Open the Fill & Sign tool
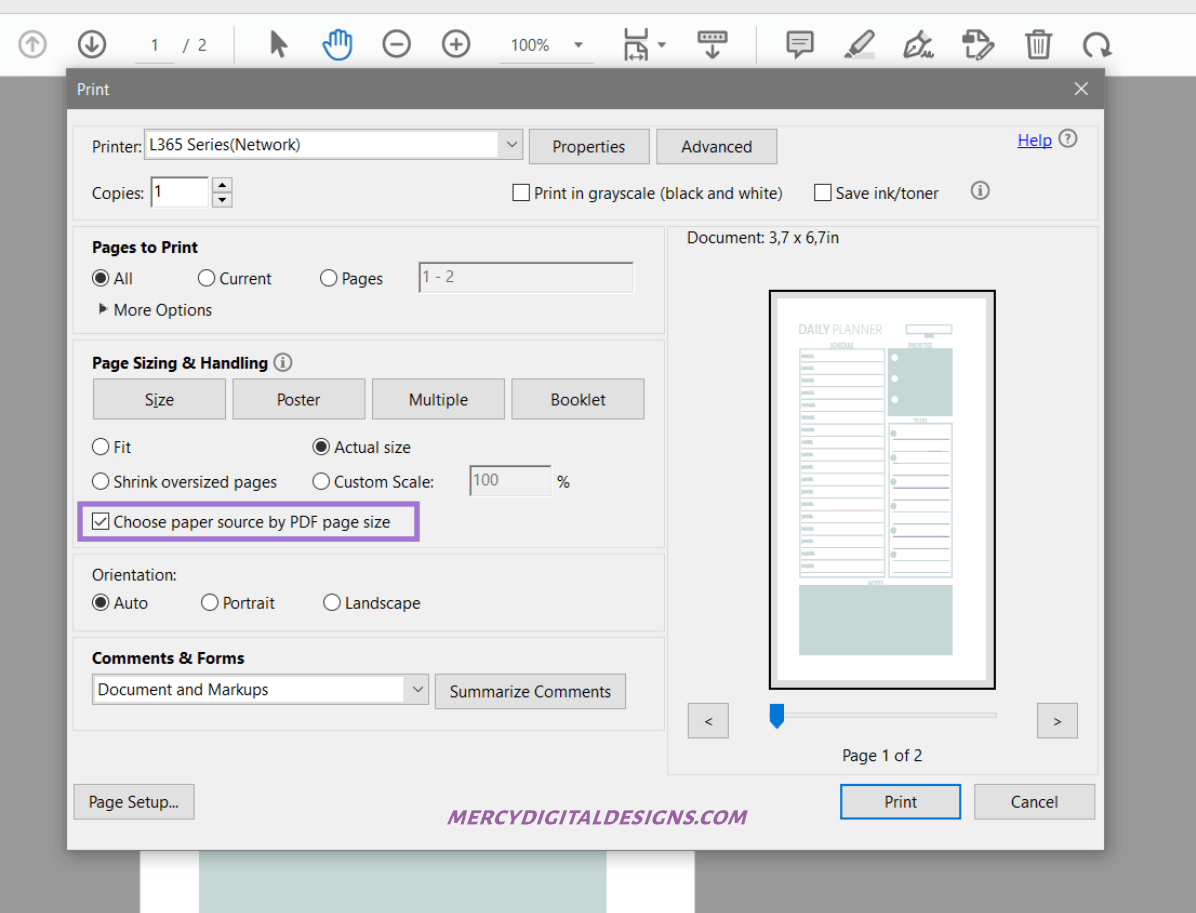This screenshot has width=1196, height=913. pos(917,45)
